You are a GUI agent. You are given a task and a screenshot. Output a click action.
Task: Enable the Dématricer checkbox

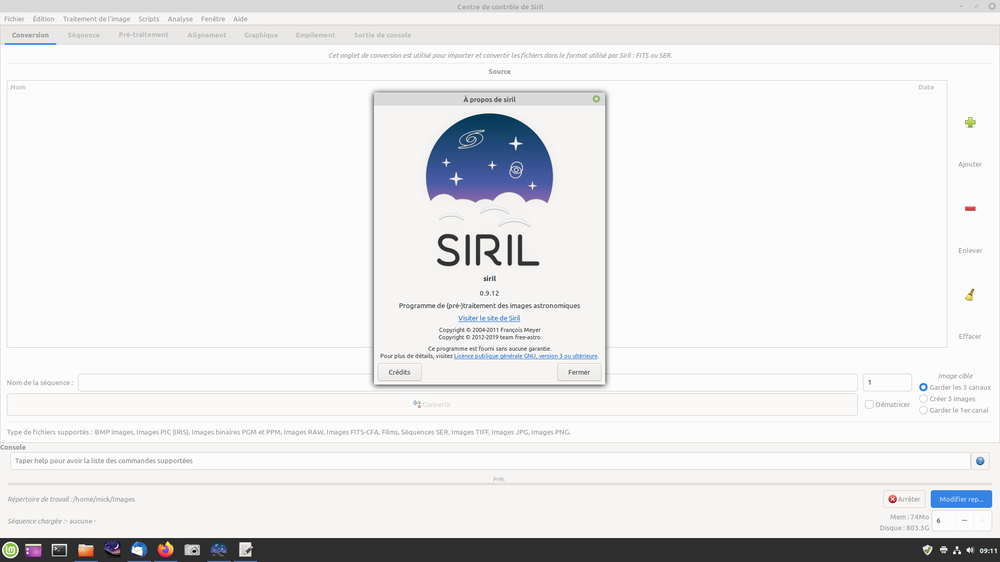click(869, 404)
